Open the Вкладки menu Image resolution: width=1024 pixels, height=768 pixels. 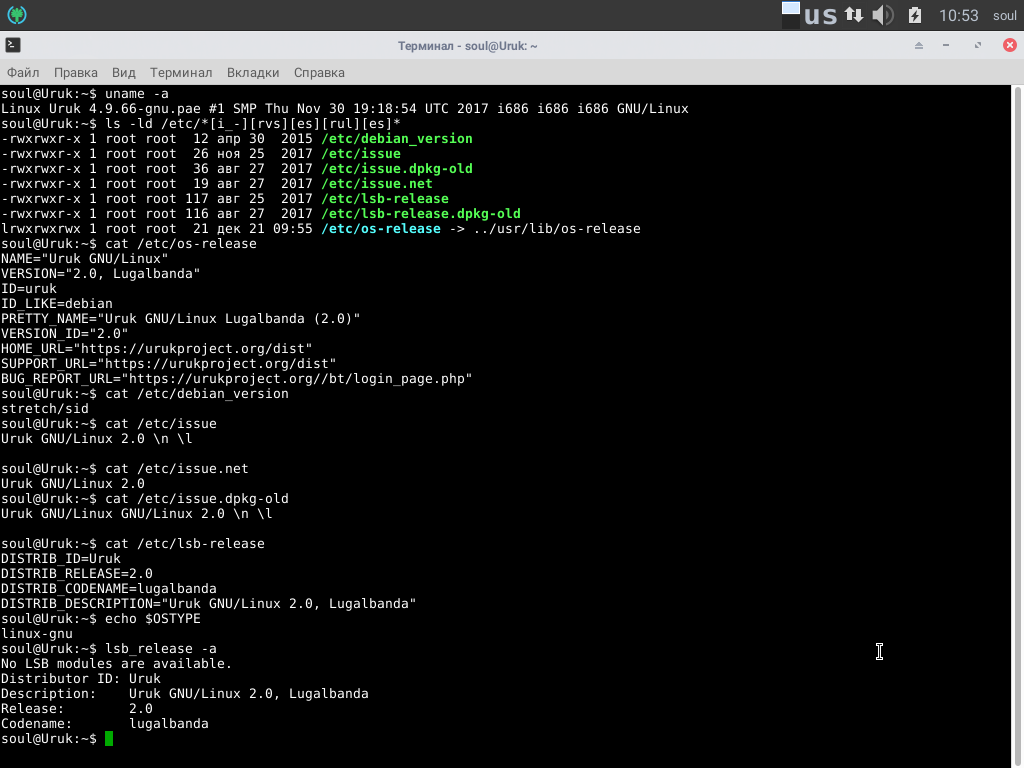[253, 72]
